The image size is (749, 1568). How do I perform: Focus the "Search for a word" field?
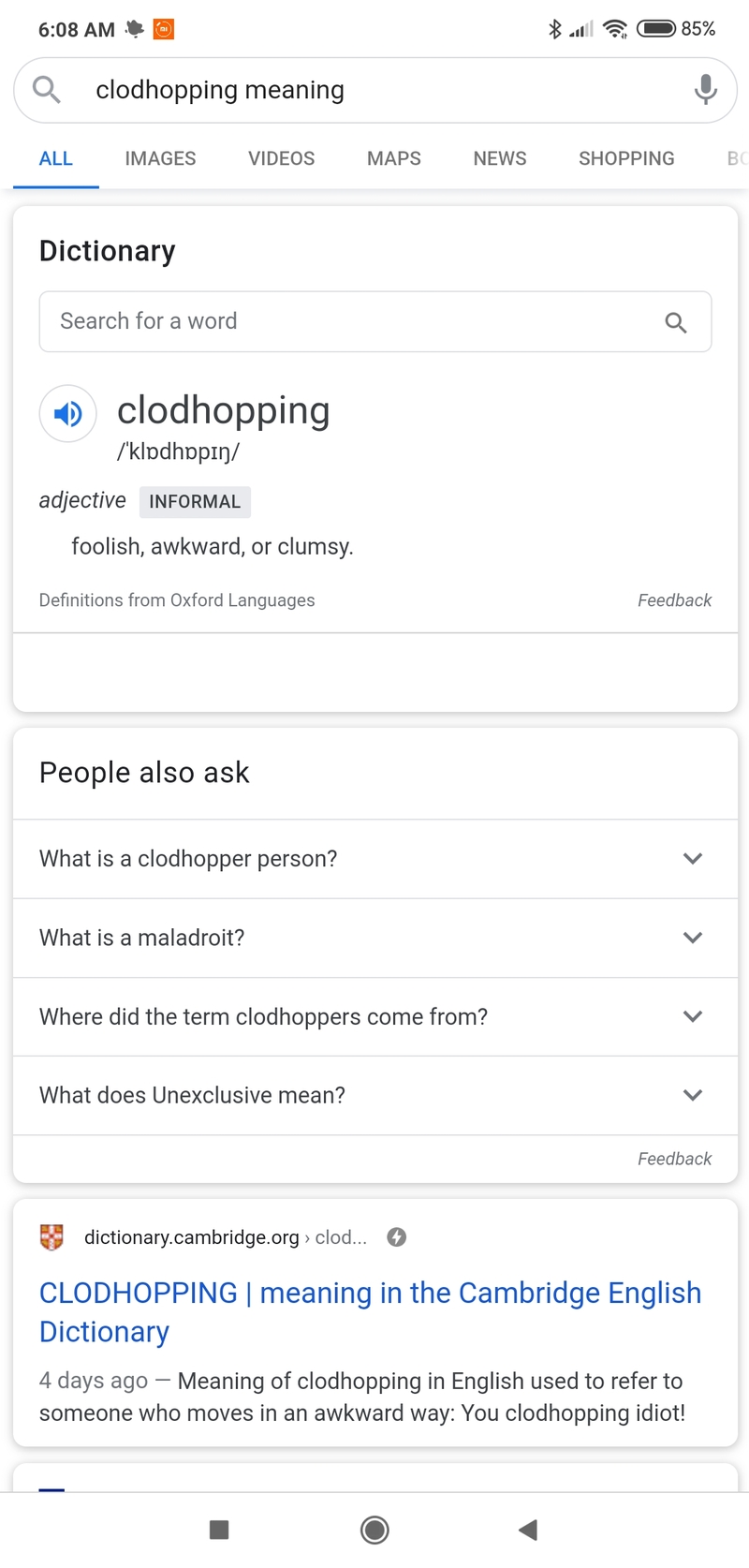point(374,322)
